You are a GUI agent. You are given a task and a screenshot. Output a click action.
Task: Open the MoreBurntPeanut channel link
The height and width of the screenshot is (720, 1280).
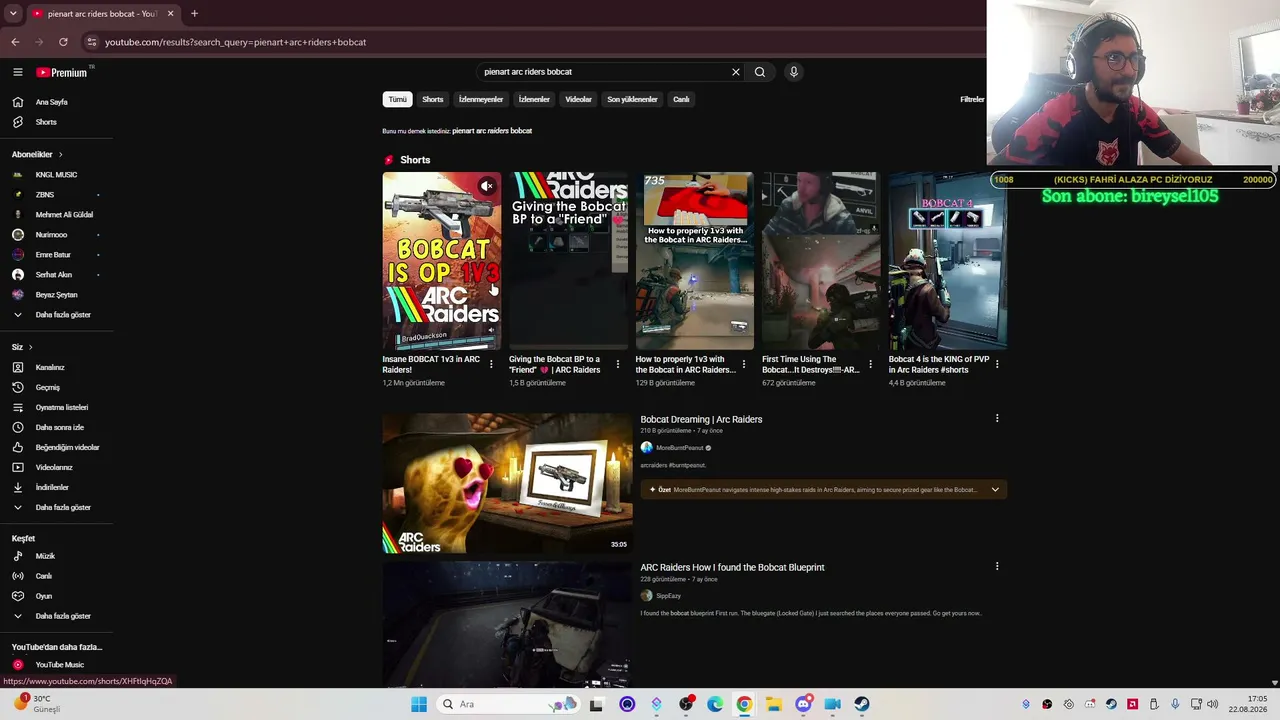pyautogui.click(x=680, y=448)
